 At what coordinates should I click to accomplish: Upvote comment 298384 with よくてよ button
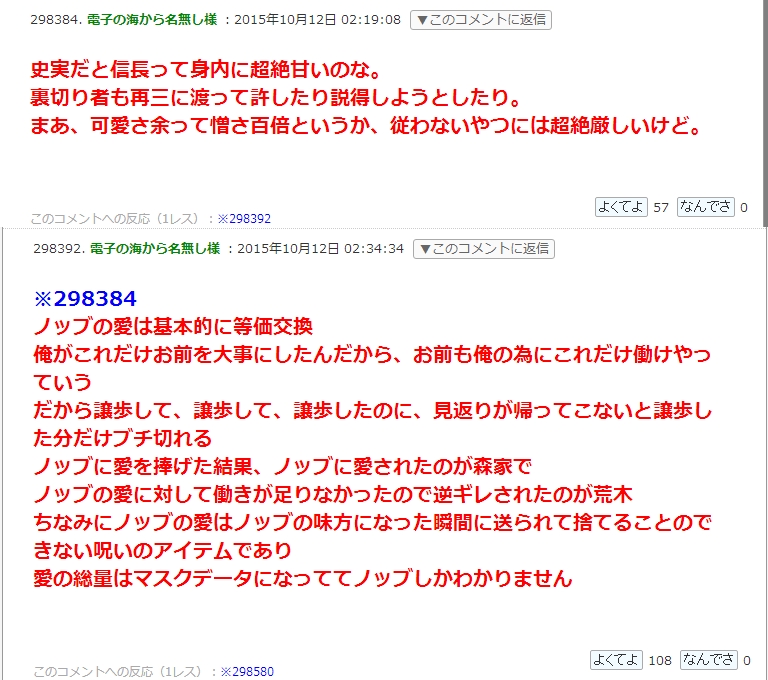tap(621, 207)
